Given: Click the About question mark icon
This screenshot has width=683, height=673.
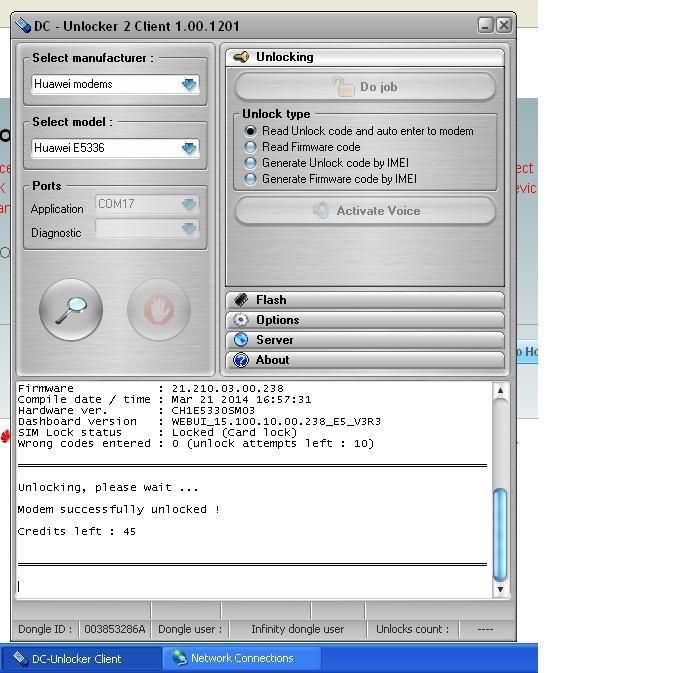Looking at the screenshot, I should point(241,360).
